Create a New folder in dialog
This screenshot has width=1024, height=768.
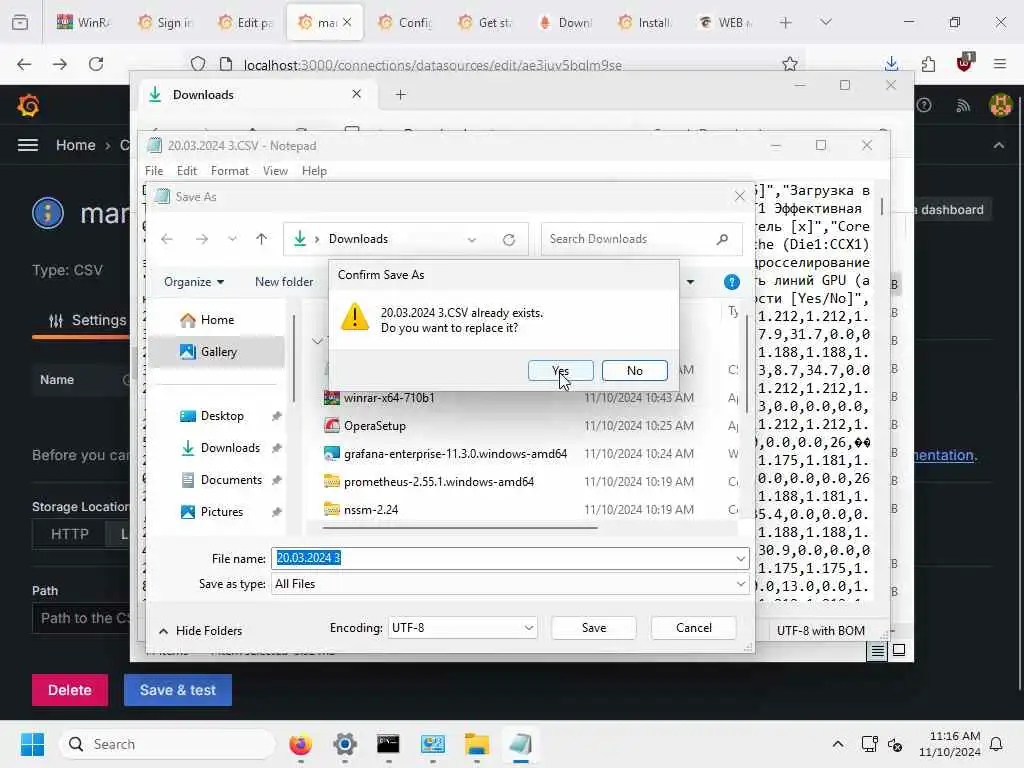pos(284,282)
